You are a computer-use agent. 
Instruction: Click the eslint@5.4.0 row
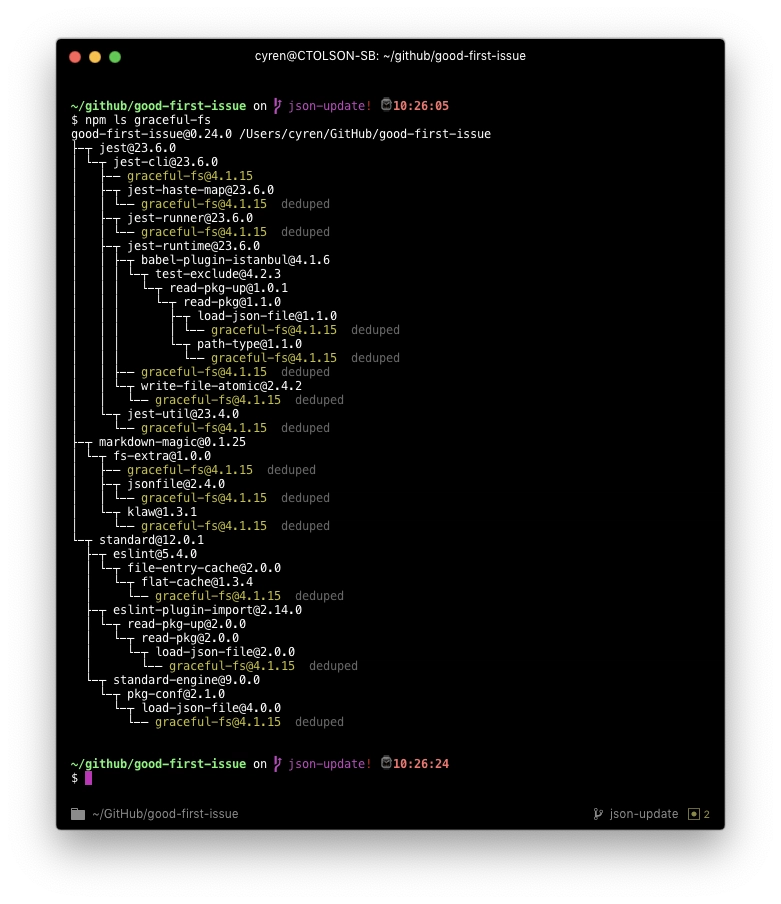pos(155,554)
